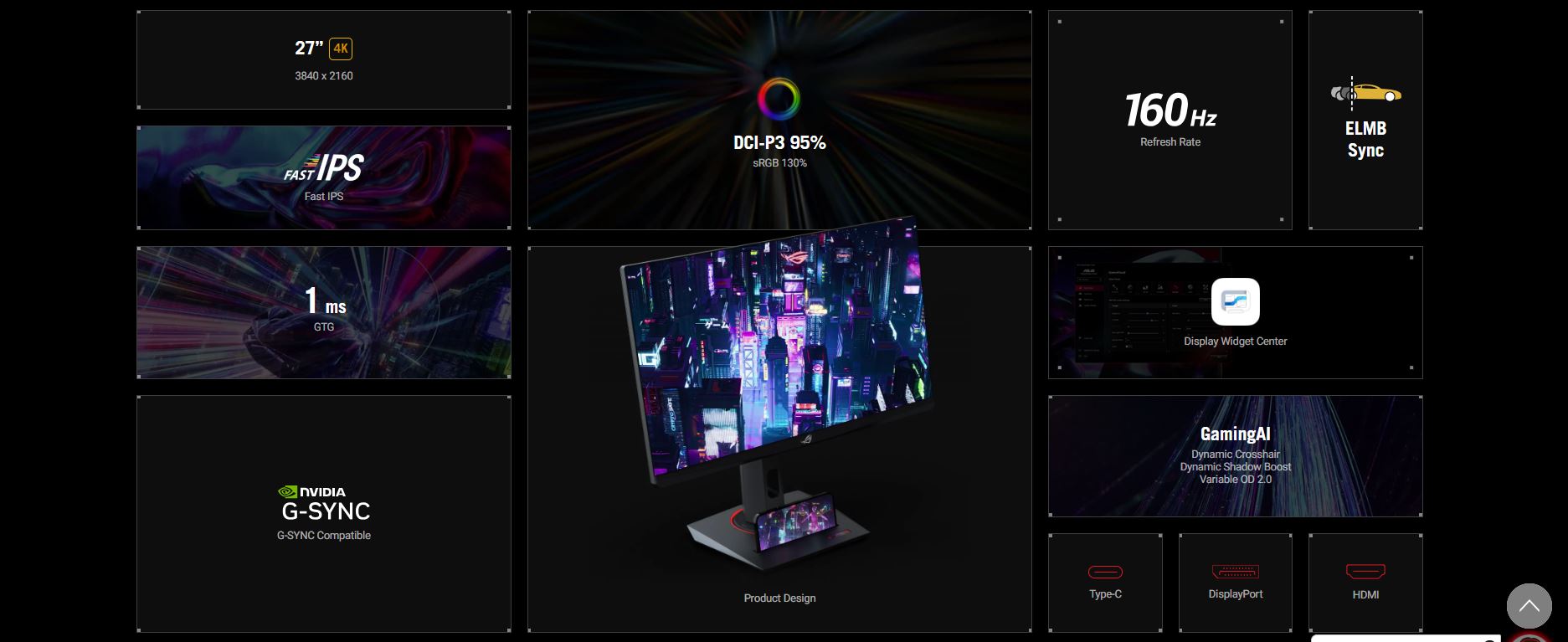Click the "sRGB 130%" text
Viewport: 1568px width, 642px height.
[779, 163]
